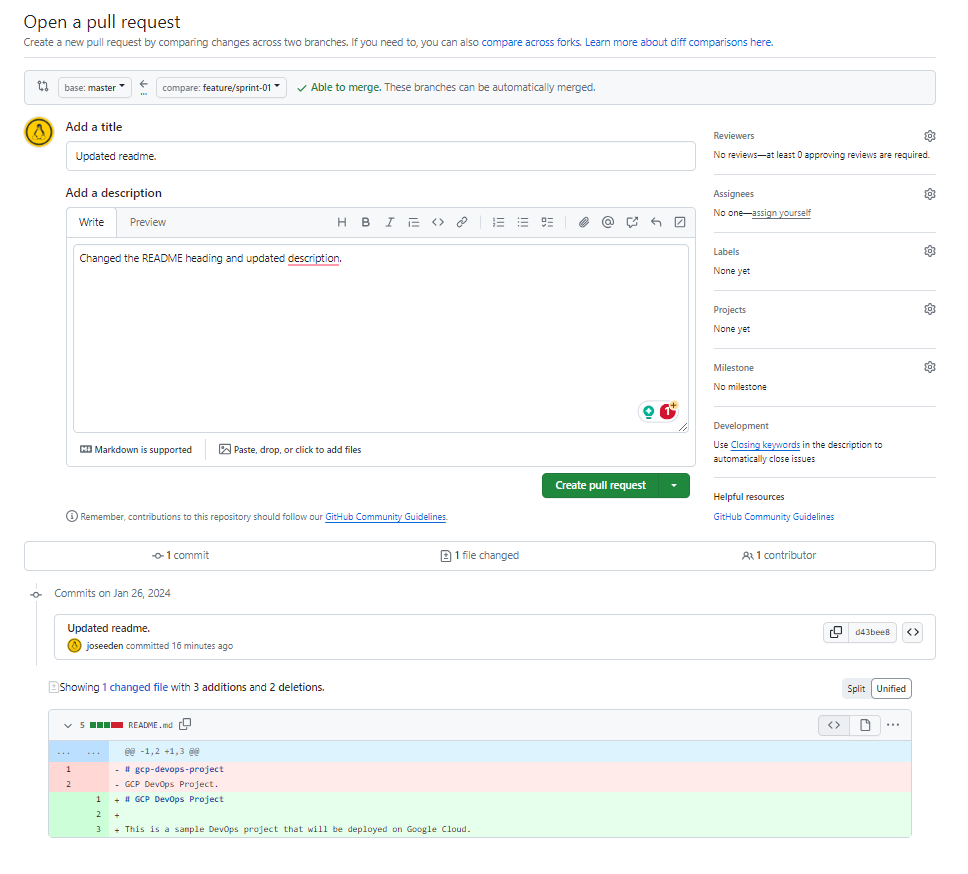The image size is (968, 874).
Task: Attach files with the paperclip icon
Action: tap(583, 222)
